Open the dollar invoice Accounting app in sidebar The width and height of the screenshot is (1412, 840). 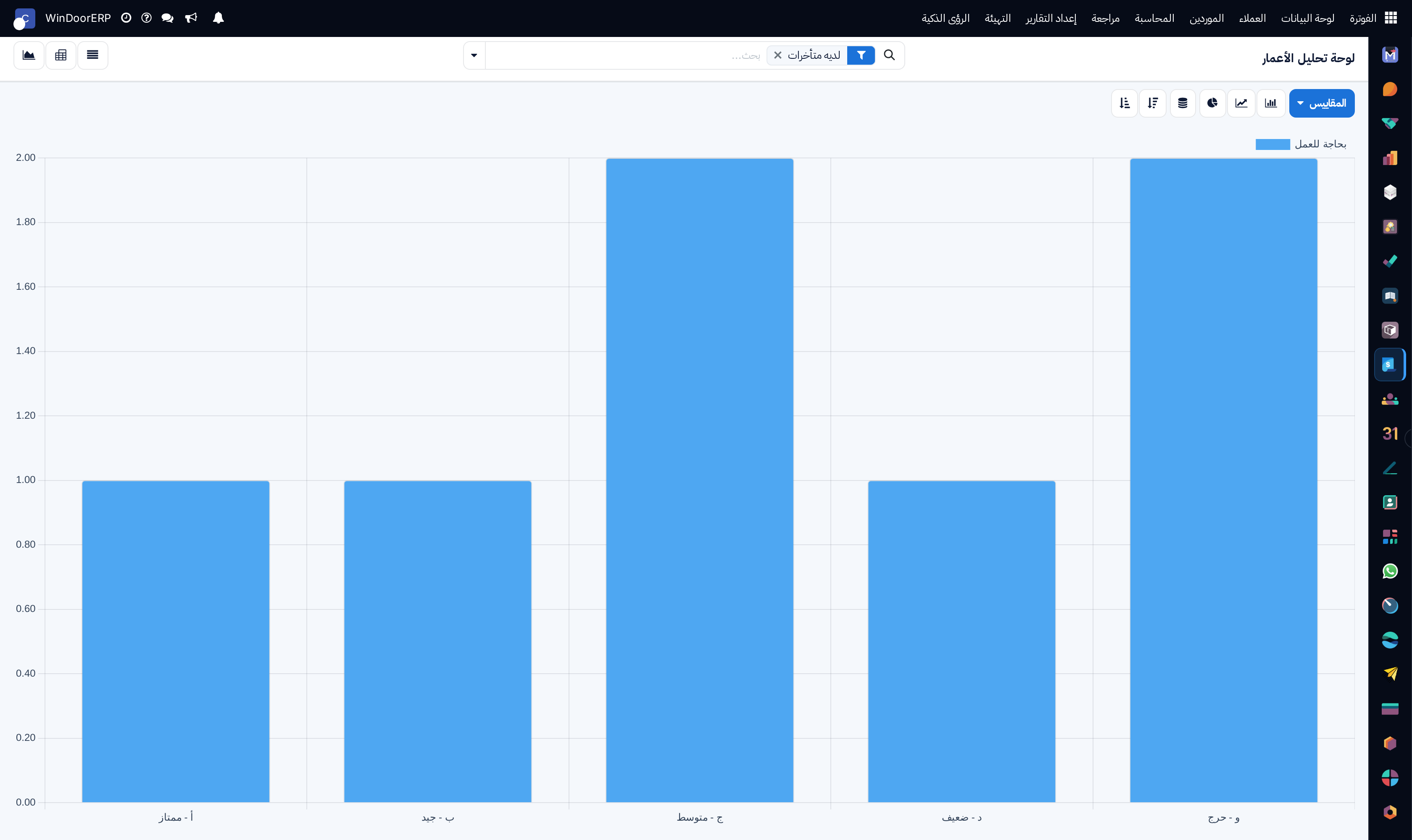pos(1390,365)
